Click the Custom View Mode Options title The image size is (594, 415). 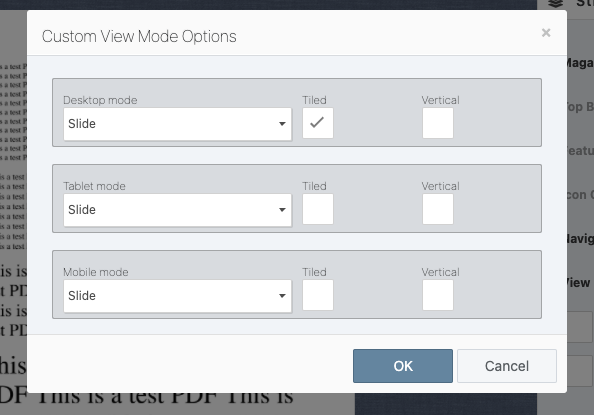coord(139,36)
